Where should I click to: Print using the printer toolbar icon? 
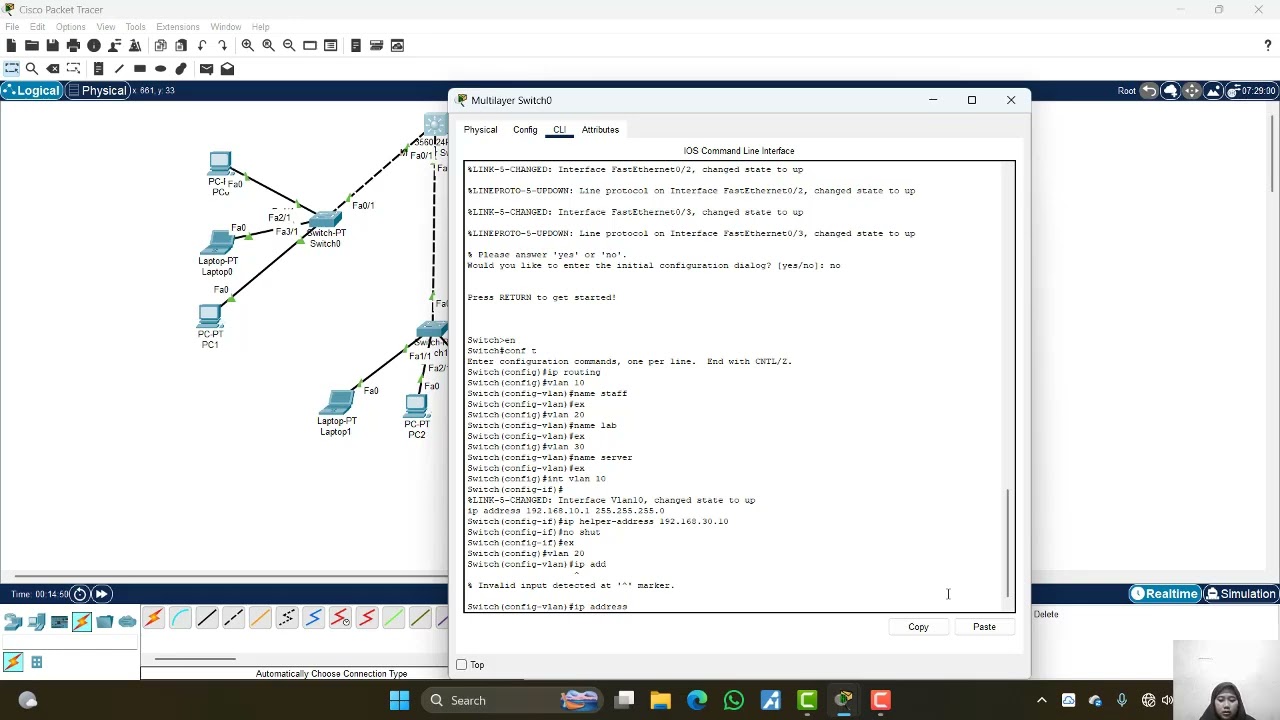[73, 45]
